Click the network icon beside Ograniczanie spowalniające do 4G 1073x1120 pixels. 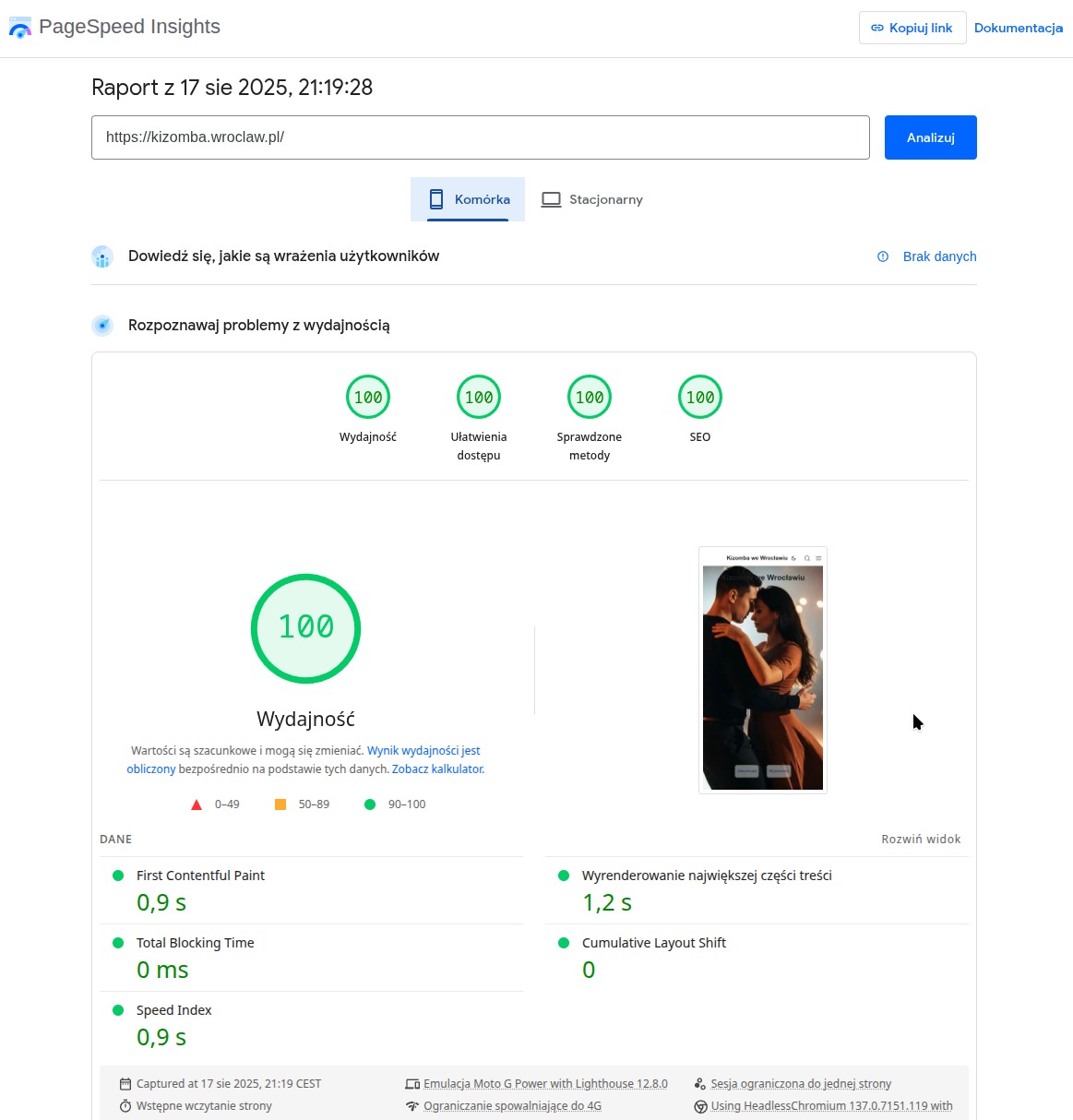pyautogui.click(x=412, y=1105)
